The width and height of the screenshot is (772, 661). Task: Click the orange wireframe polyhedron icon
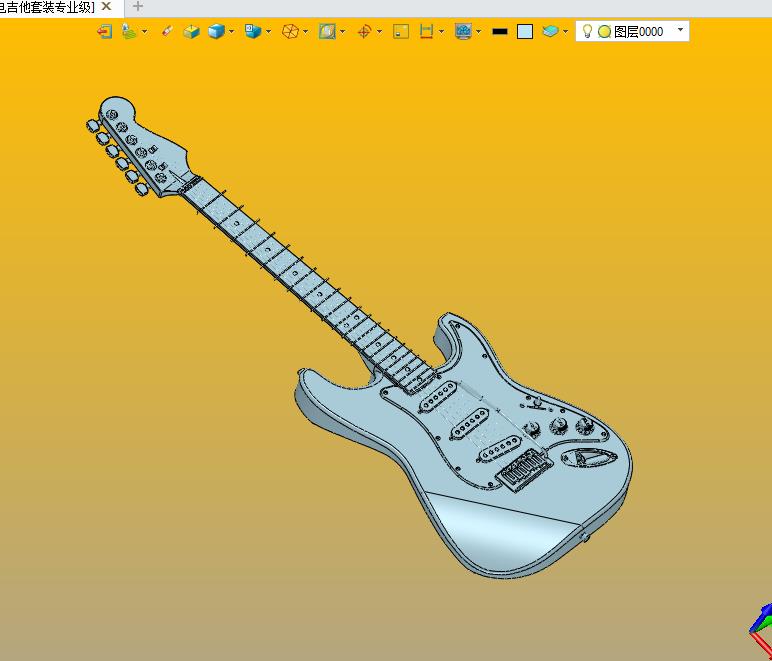(x=290, y=31)
